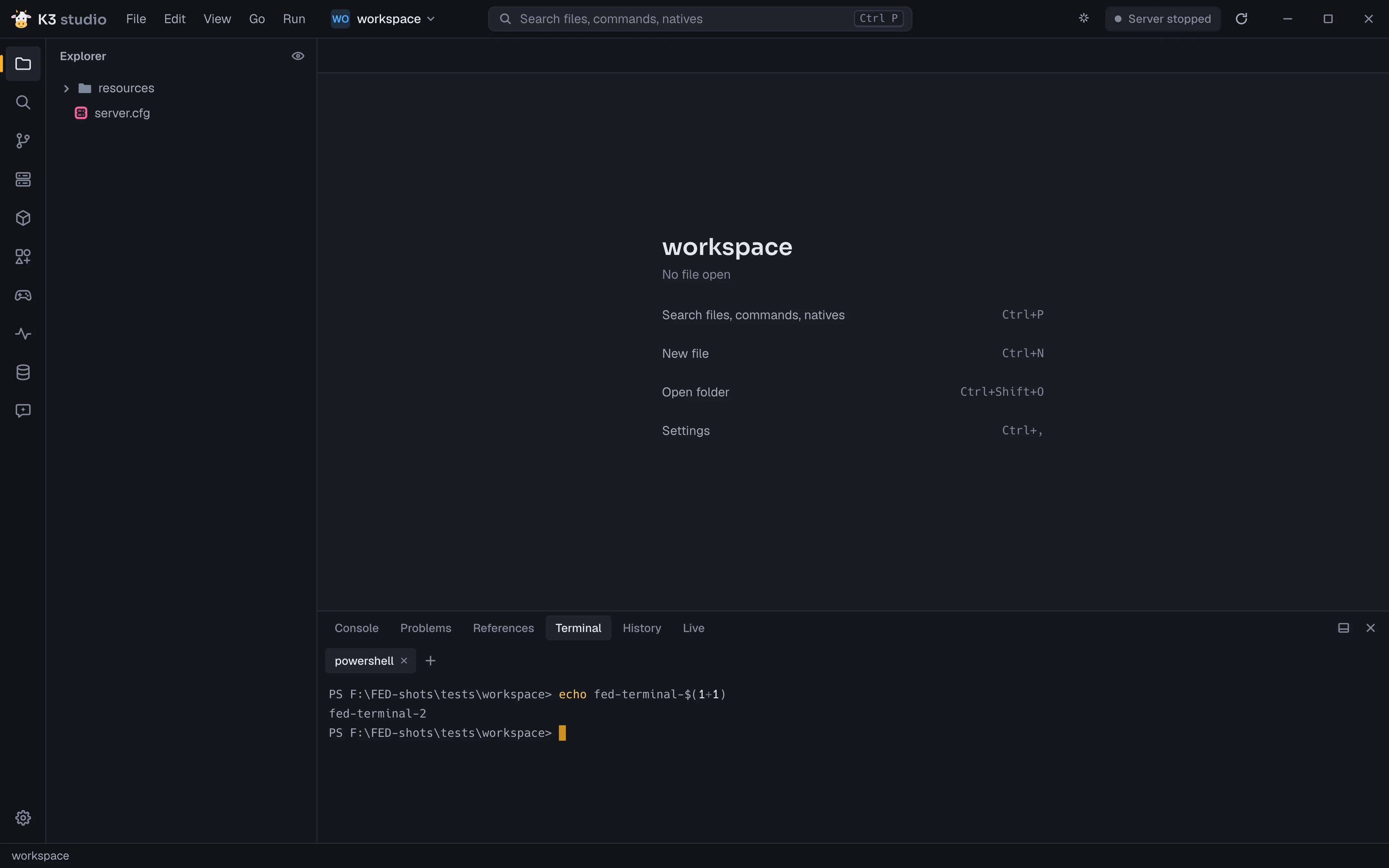The width and height of the screenshot is (1389, 868).
Task: Open the workspace switcher dropdown
Action: 383,19
